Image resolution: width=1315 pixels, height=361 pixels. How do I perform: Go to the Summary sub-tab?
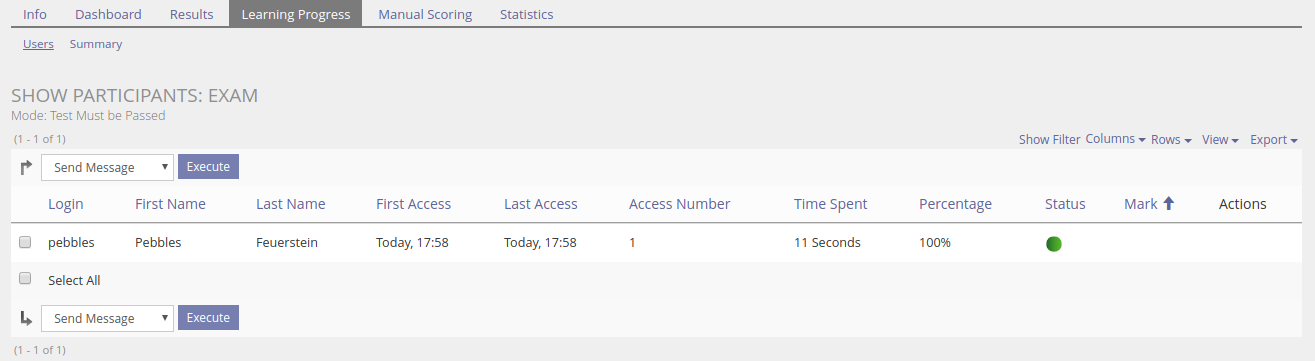[x=96, y=44]
